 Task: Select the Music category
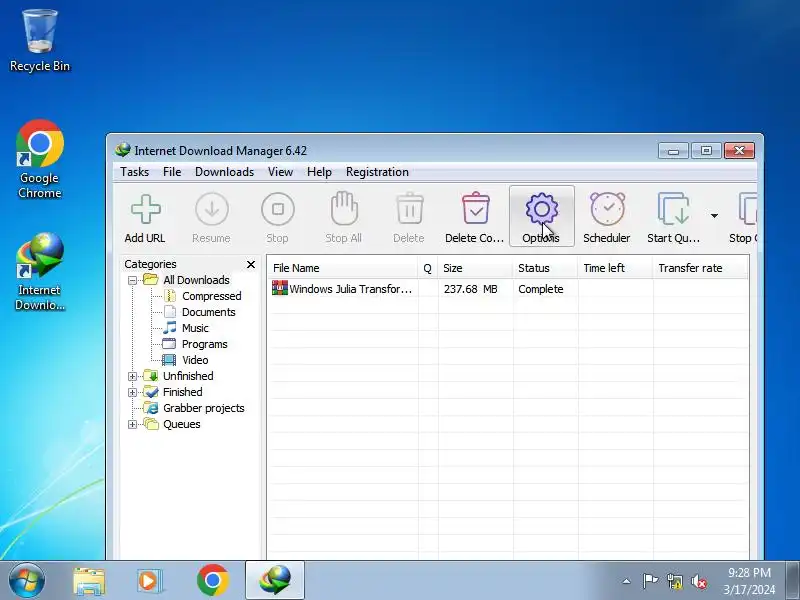[x=195, y=328]
